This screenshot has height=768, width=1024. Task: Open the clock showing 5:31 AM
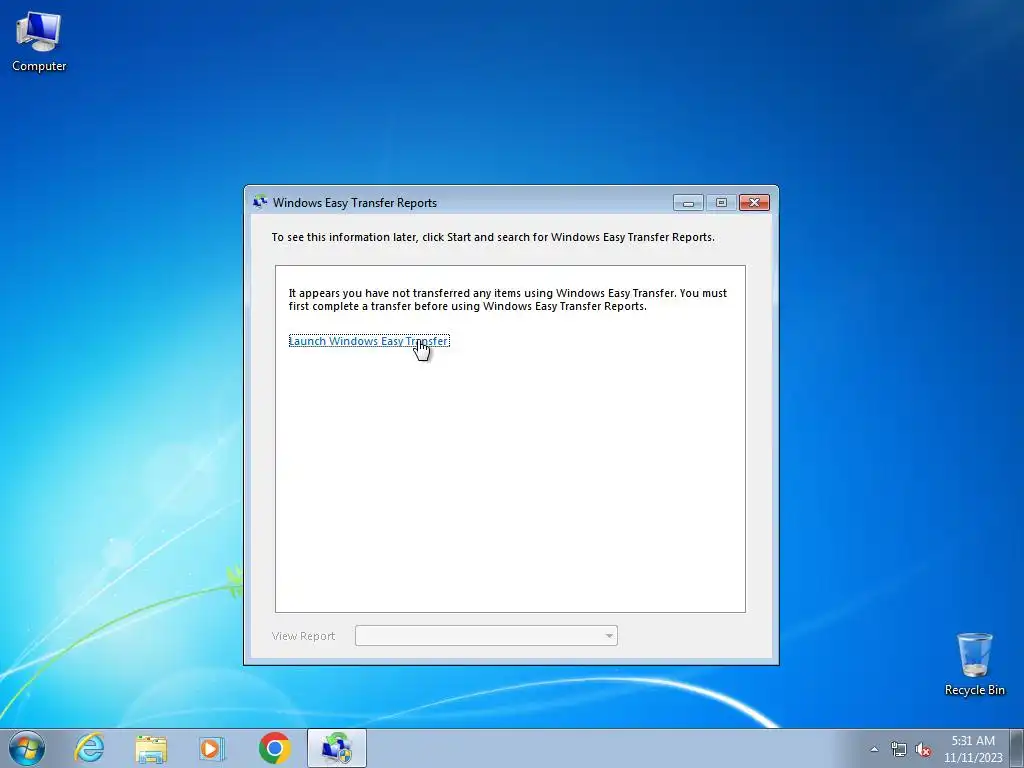coord(973,749)
